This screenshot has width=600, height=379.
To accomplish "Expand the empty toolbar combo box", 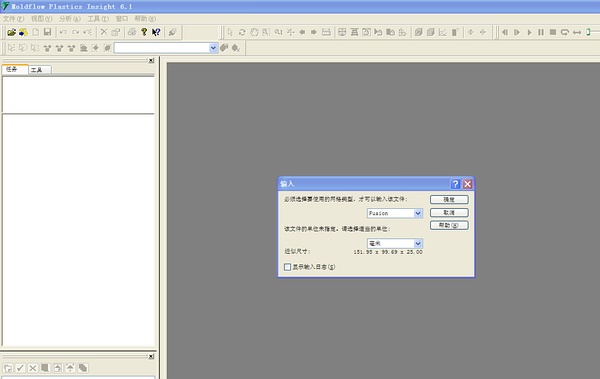I will coord(213,48).
